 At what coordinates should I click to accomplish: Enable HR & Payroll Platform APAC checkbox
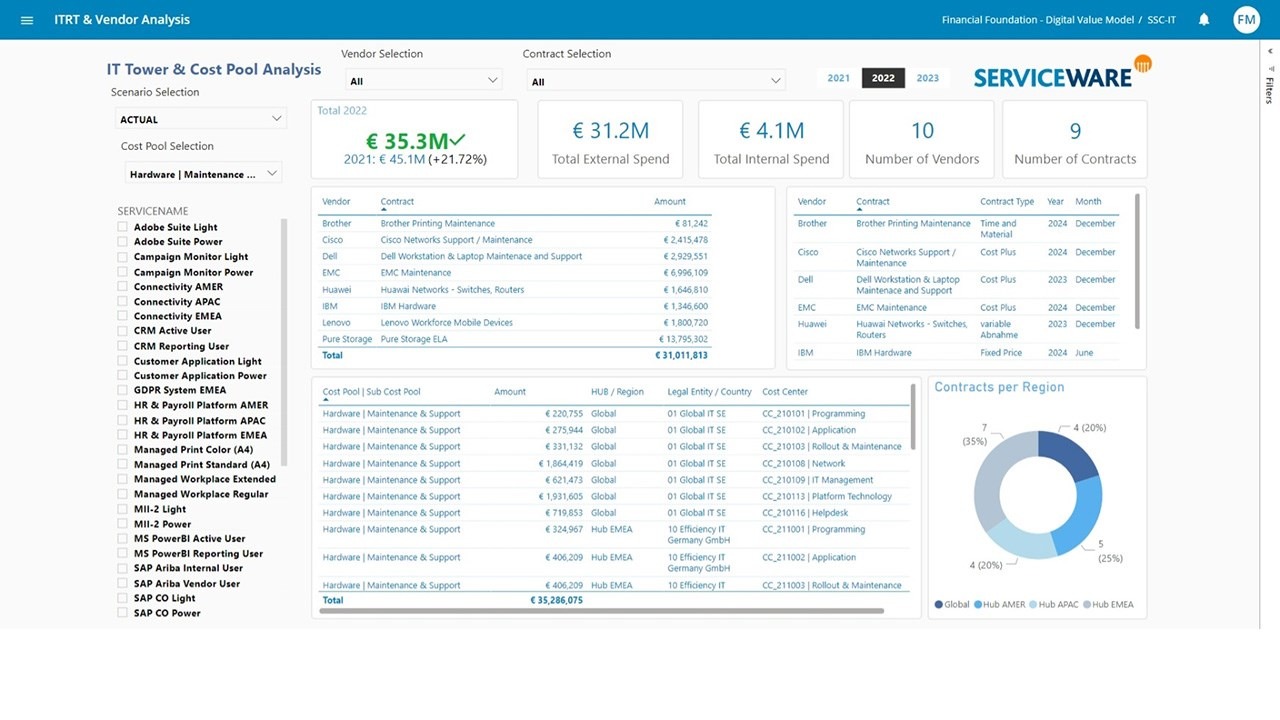click(123, 421)
